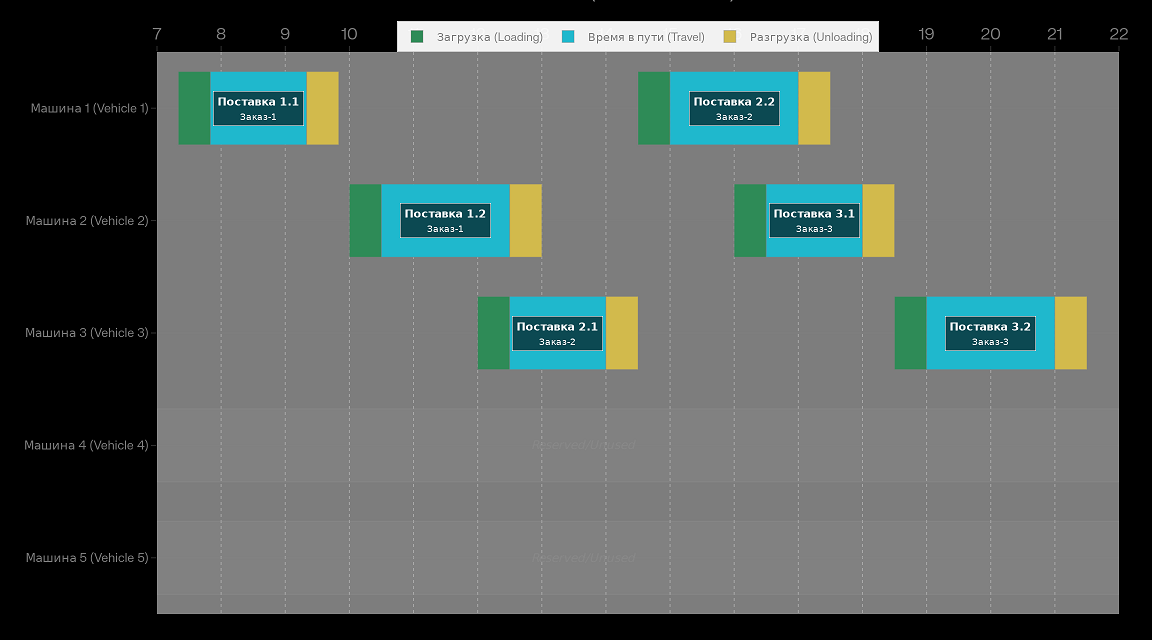Select the 'Поставка 2.1' delivery label
This screenshot has width=1152, height=640.
click(x=557, y=333)
